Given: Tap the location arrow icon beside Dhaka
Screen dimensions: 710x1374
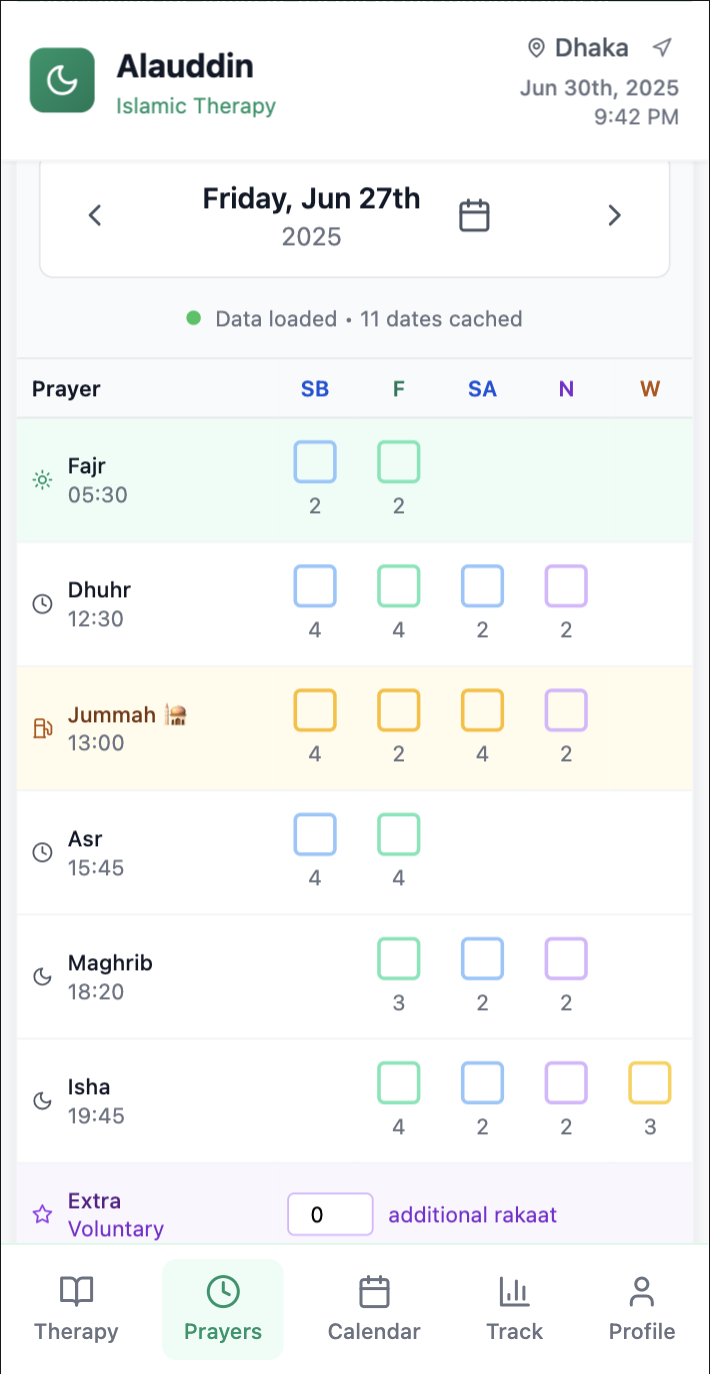Looking at the screenshot, I should tap(662, 47).
